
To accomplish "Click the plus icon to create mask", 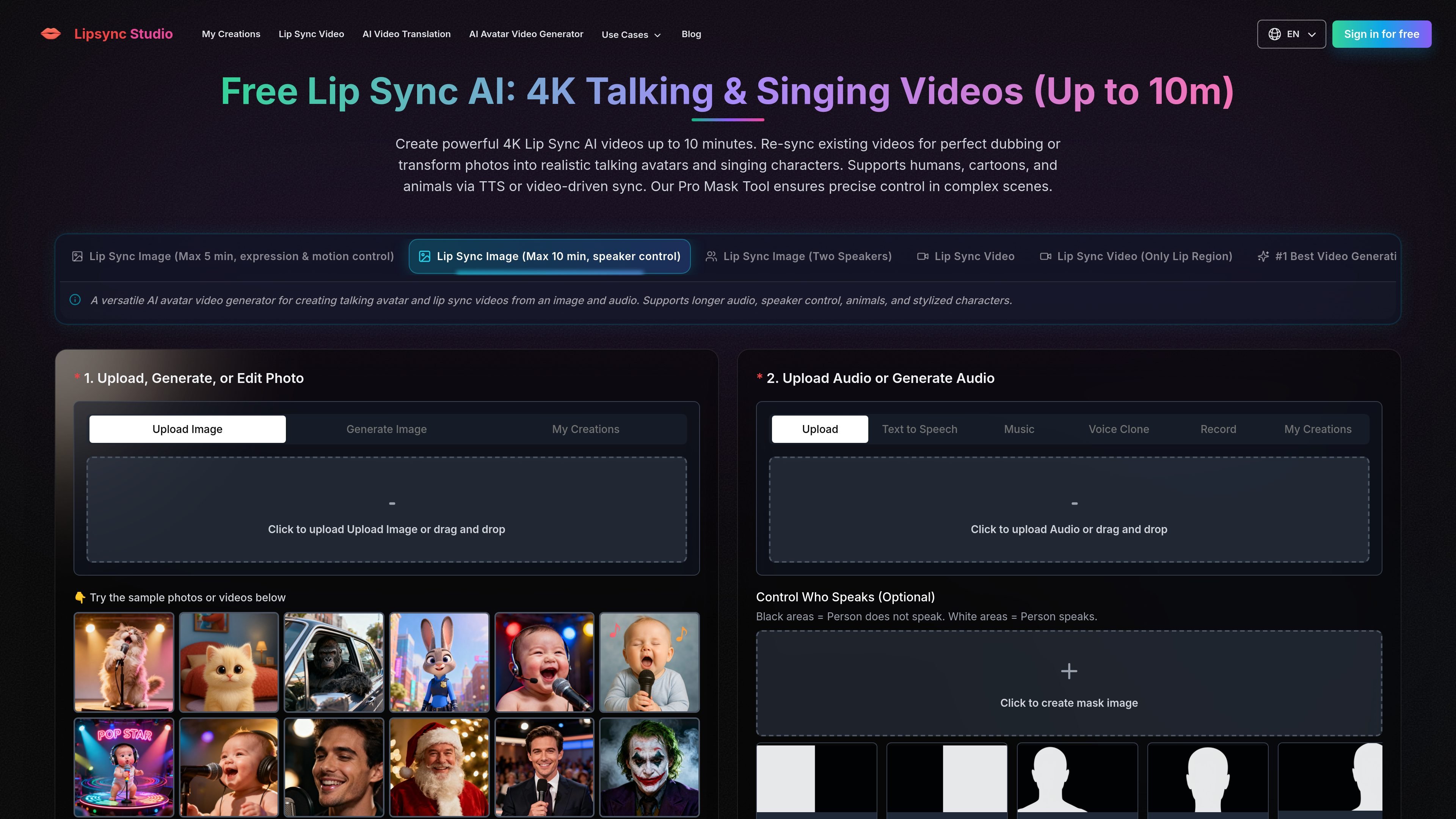I will (1069, 671).
